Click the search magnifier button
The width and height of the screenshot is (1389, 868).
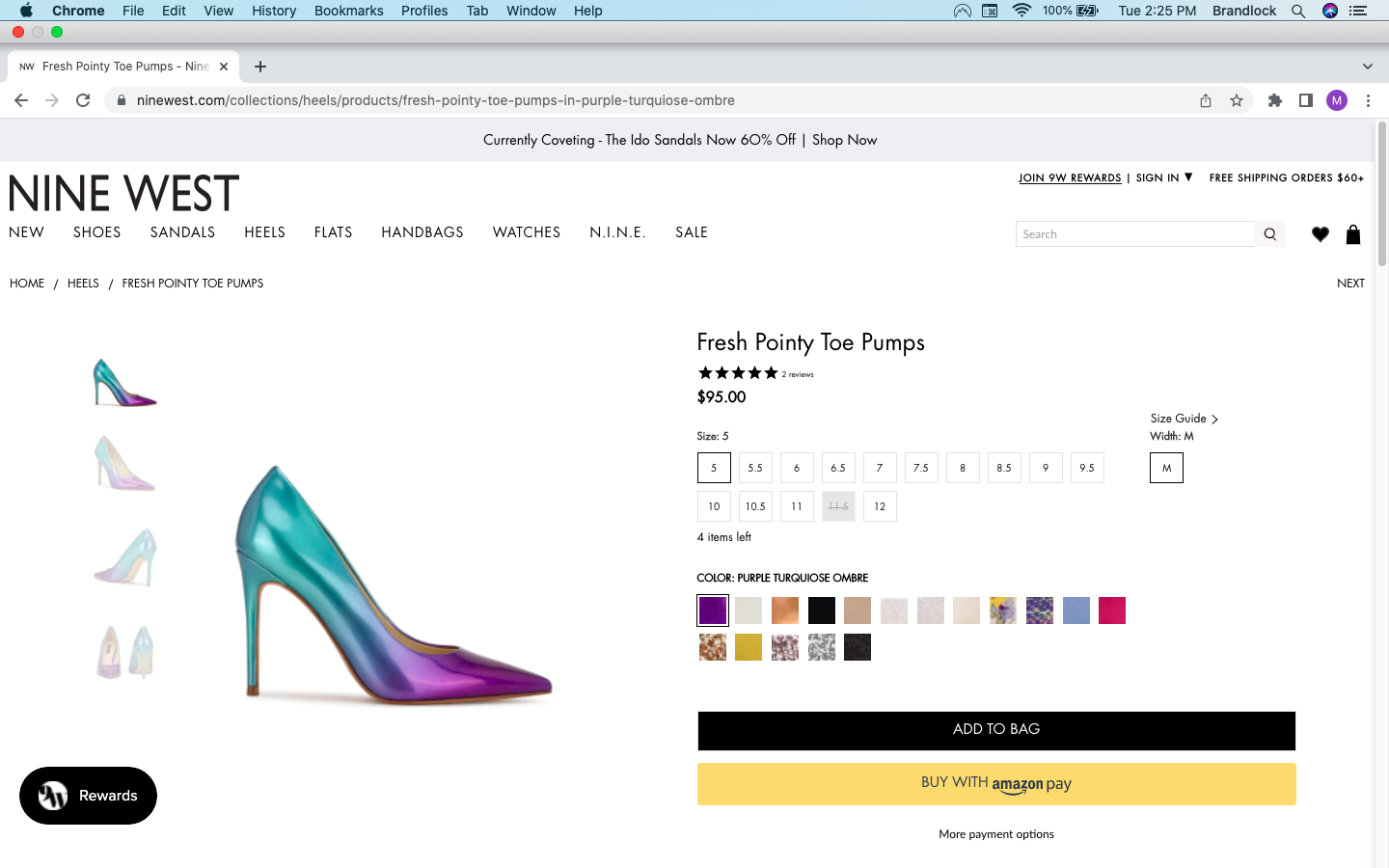[x=1269, y=234]
